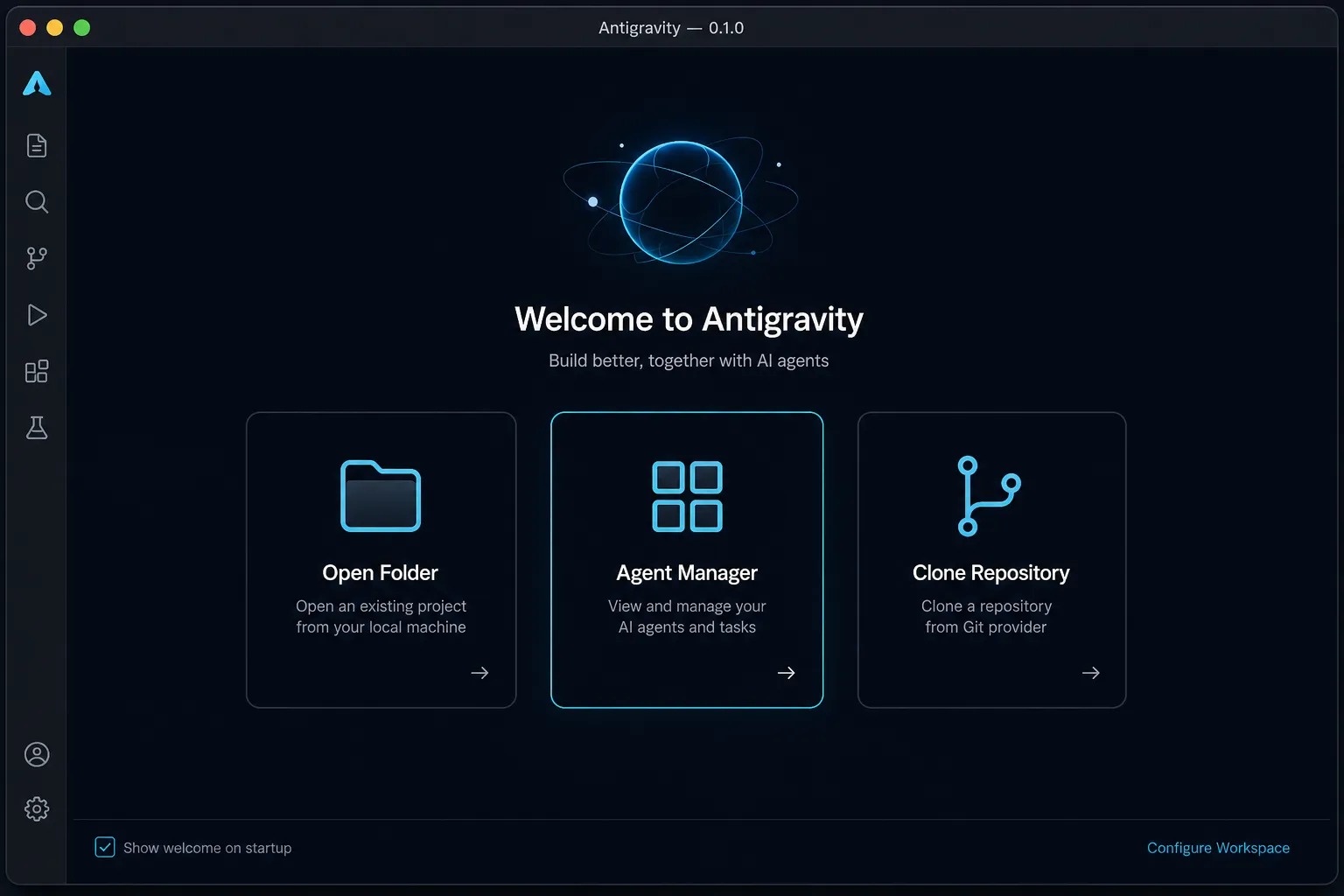This screenshot has height=896, width=1344.
Task: Open the Testing flask icon in the sidebar
Action: pos(37,428)
